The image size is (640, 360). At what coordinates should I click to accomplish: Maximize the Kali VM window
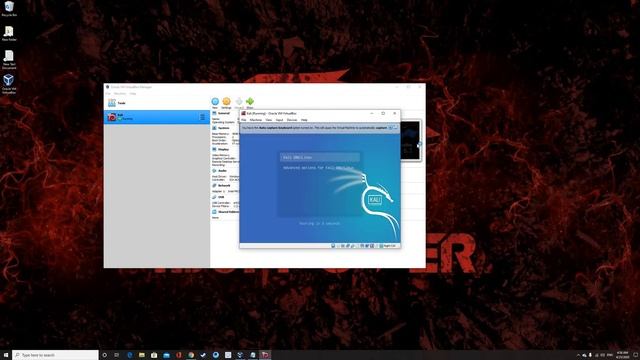tap(383, 113)
